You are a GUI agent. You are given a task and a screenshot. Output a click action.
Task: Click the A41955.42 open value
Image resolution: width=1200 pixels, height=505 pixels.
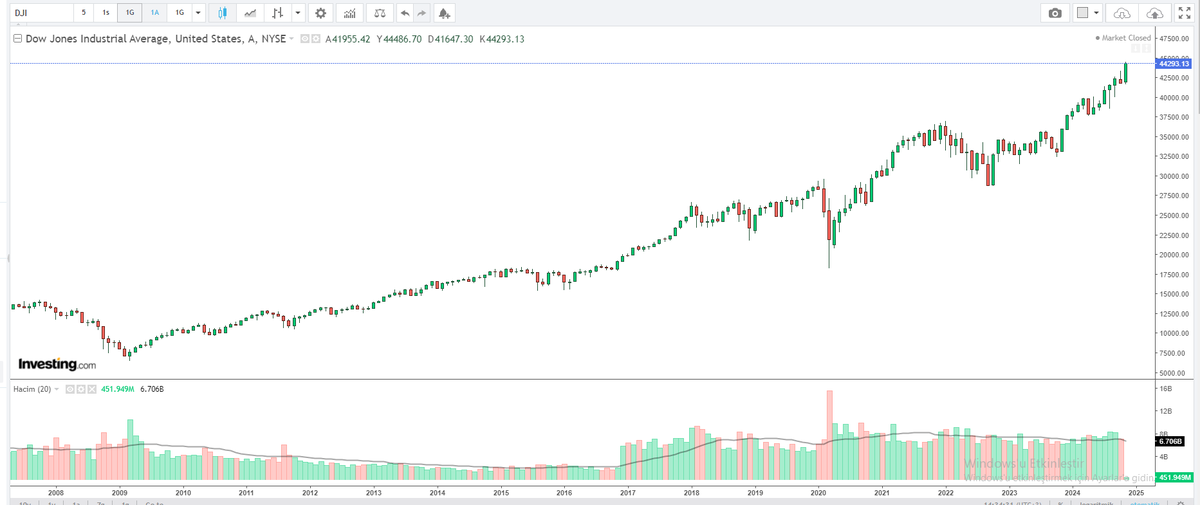click(x=348, y=39)
